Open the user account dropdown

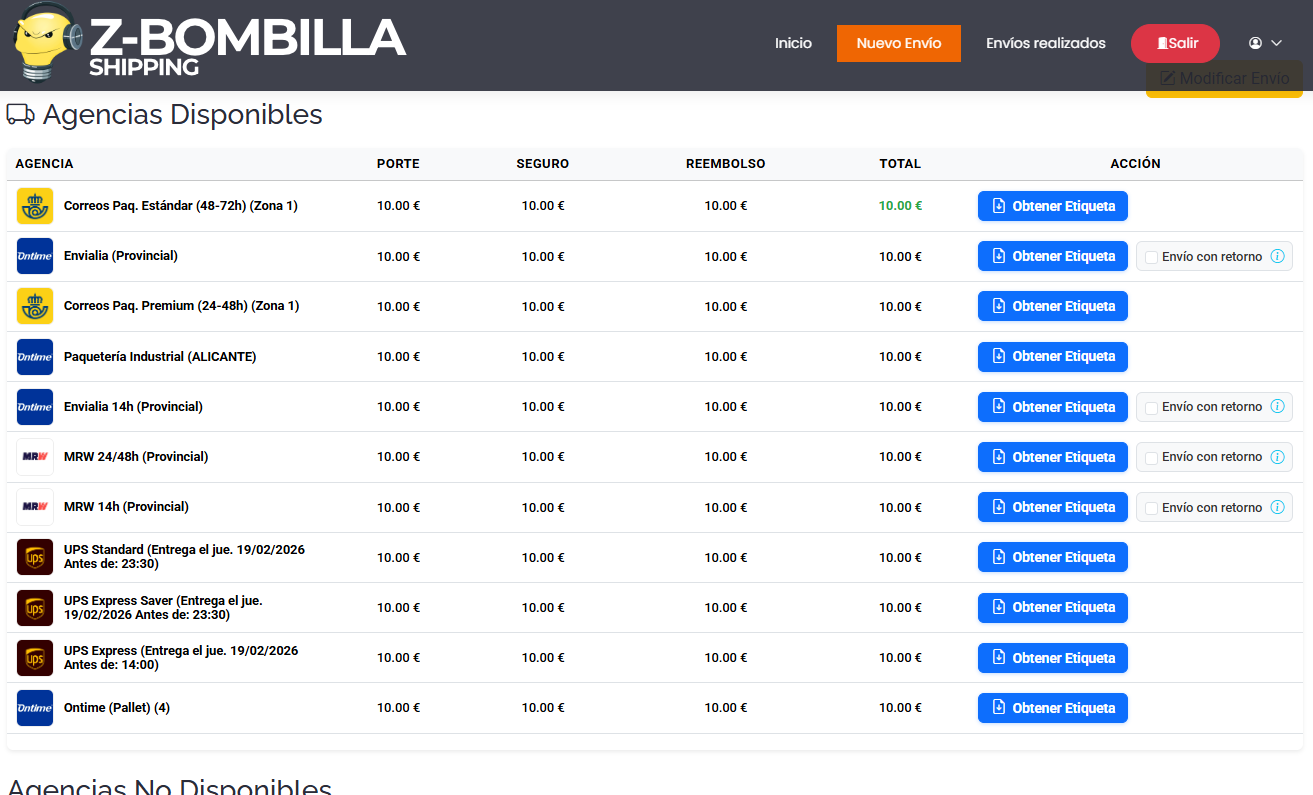[1265, 43]
